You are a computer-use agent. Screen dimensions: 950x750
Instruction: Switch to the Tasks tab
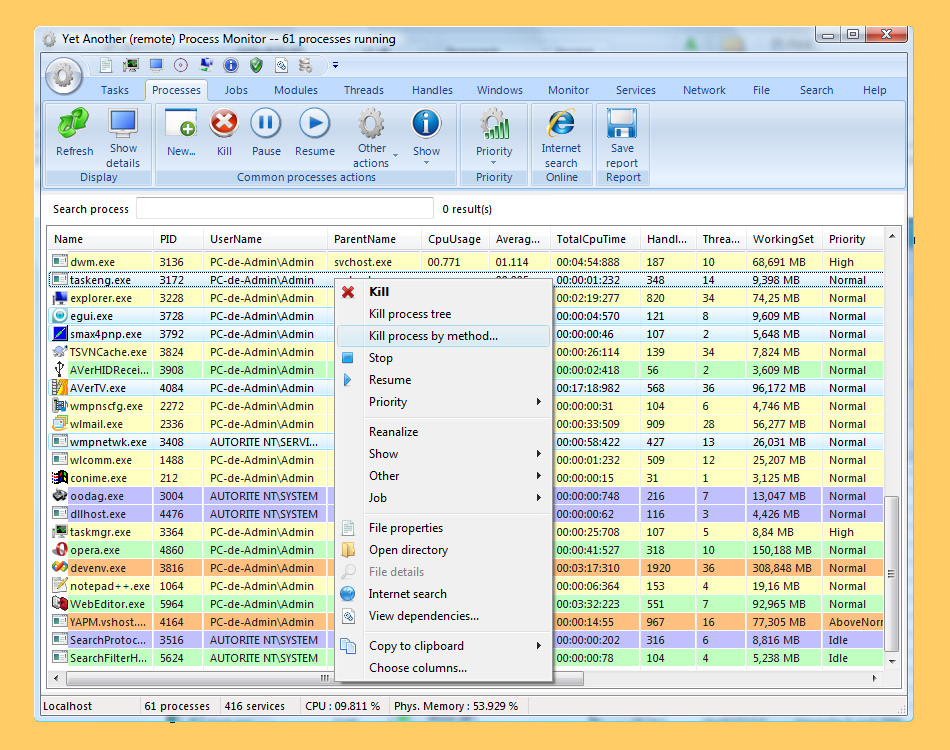(x=115, y=90)
